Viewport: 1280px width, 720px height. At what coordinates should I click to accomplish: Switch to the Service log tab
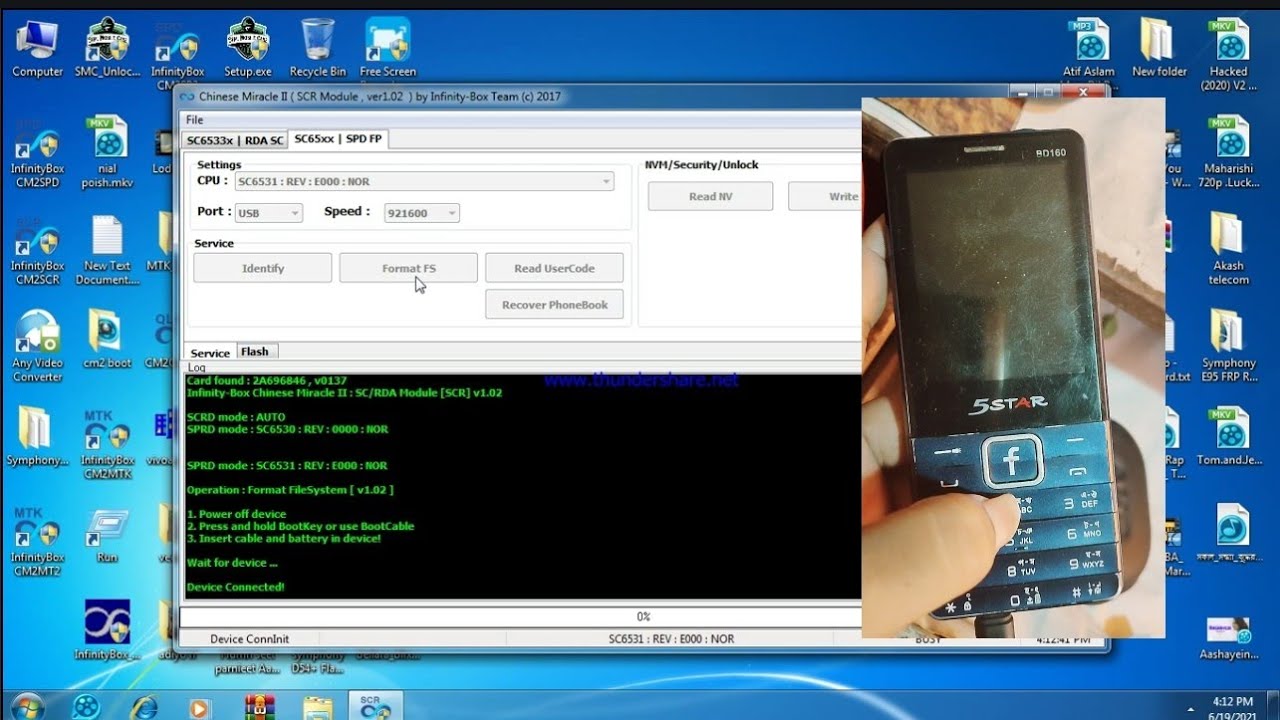point(210,353)
